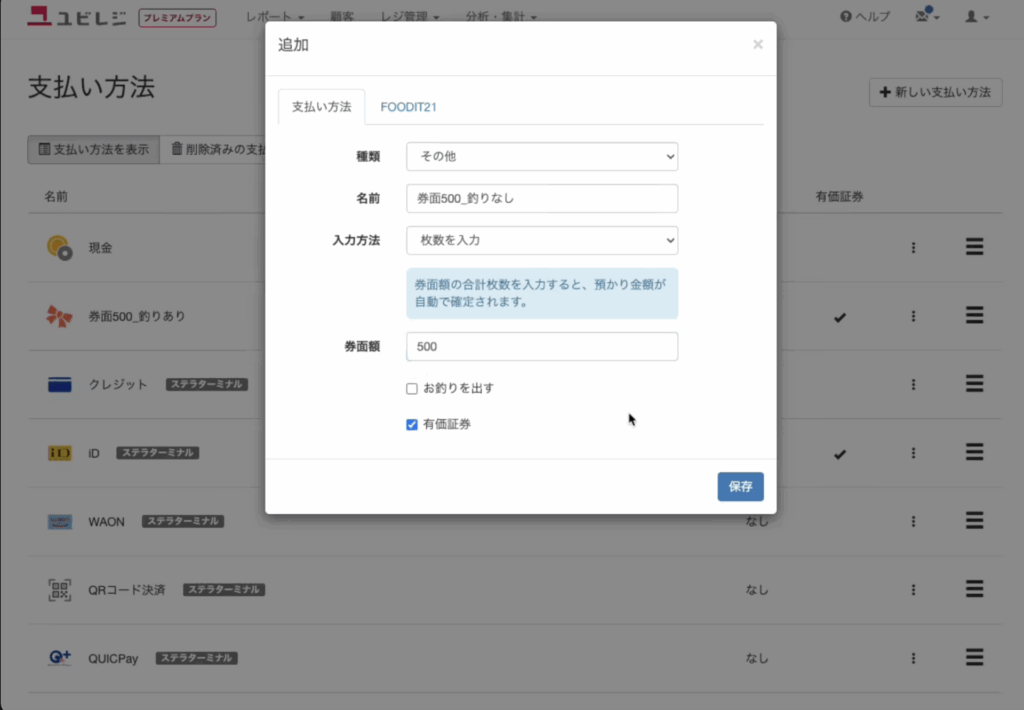The image size is (1024, 710).
Task: Expand the user account dropdown in header
Action: tap(976, 17)
